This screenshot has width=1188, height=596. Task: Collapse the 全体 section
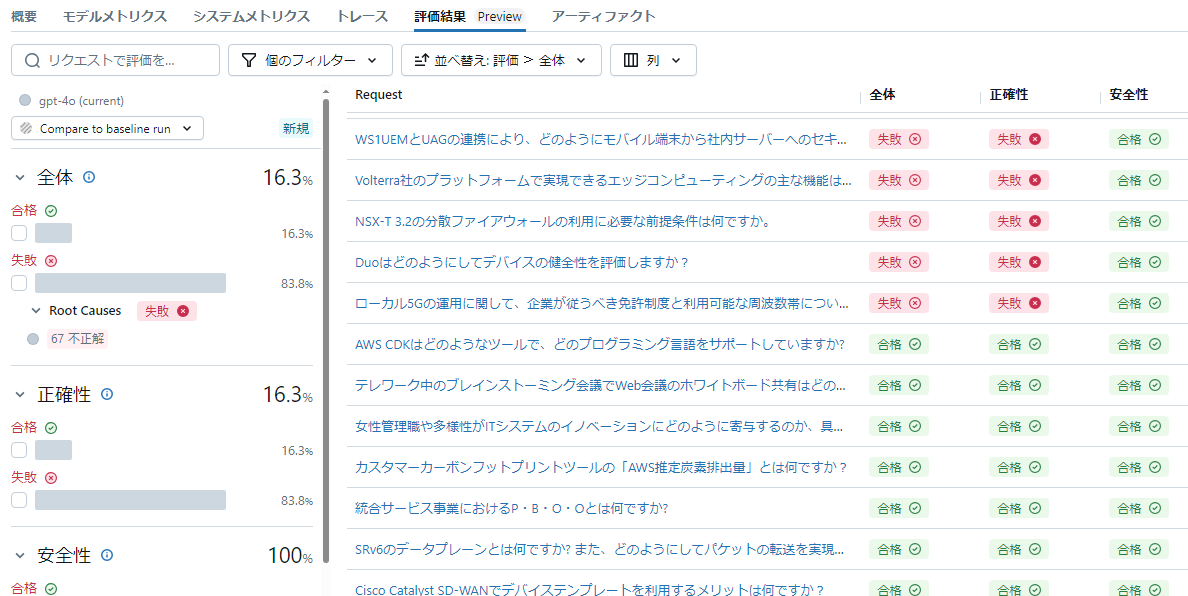pos(20,177)
